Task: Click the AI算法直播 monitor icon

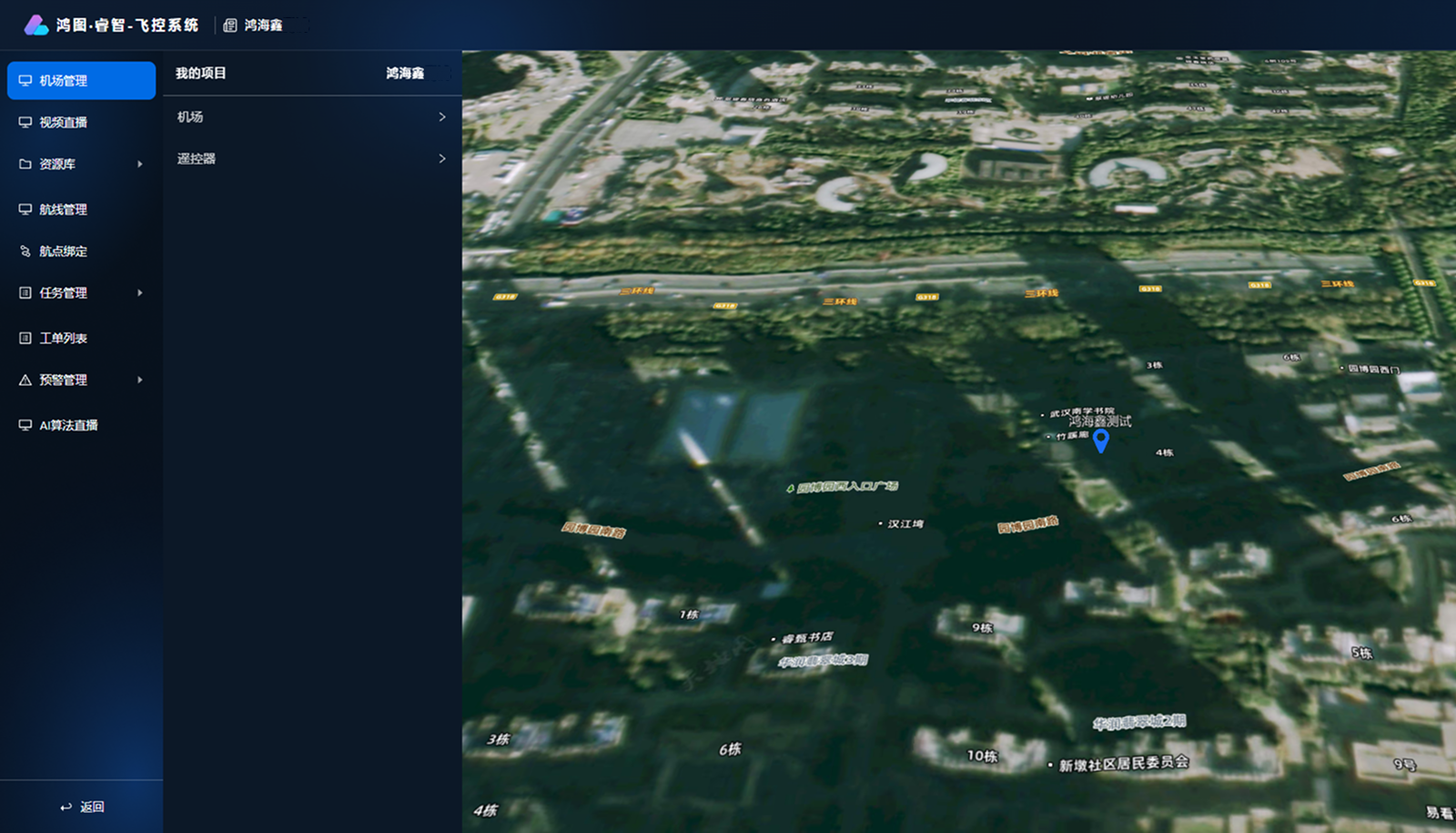Action: (25, 425)
